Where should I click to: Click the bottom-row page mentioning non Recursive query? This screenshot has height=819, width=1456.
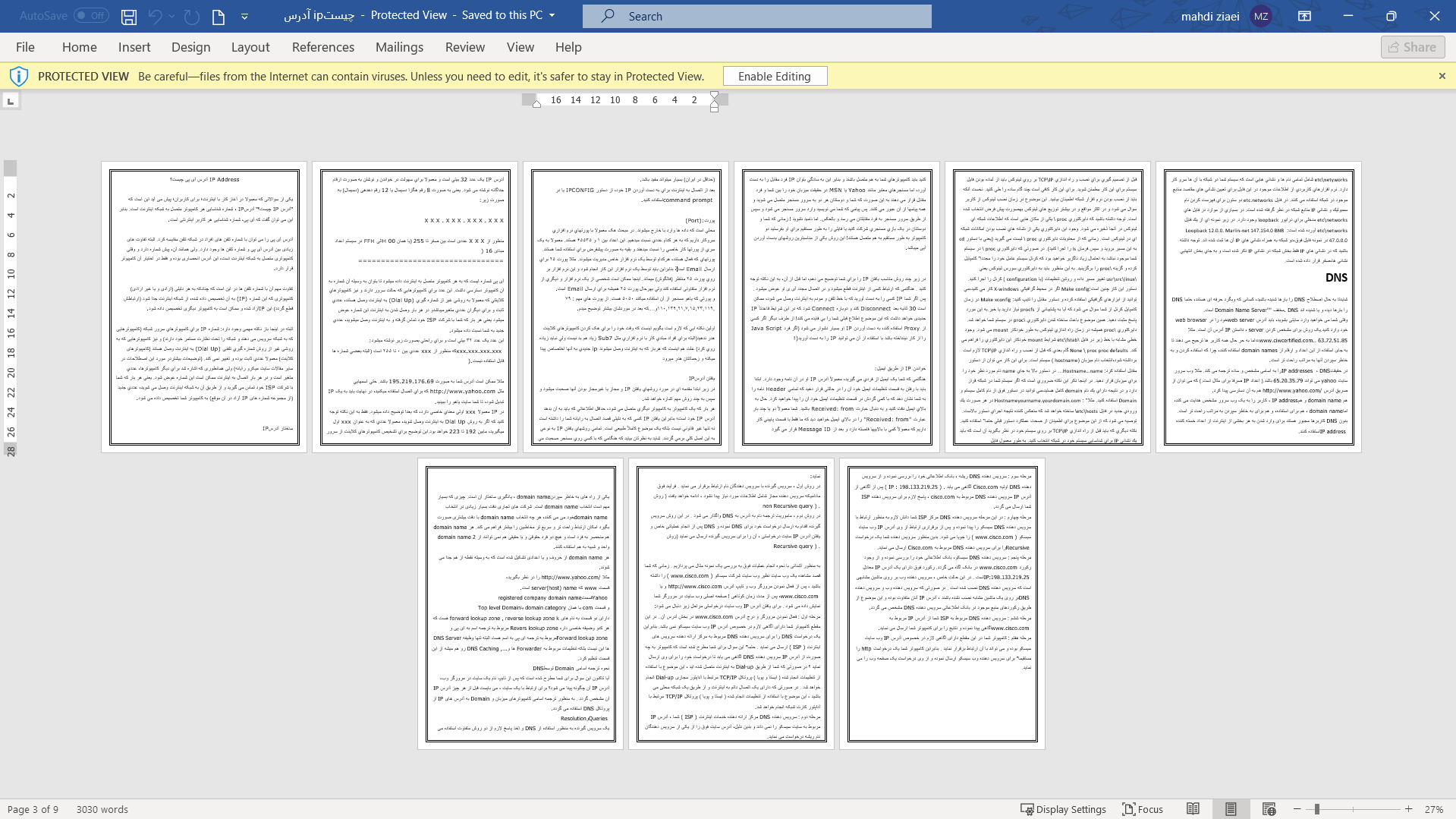pyautogui.click(x=731, y=603)
